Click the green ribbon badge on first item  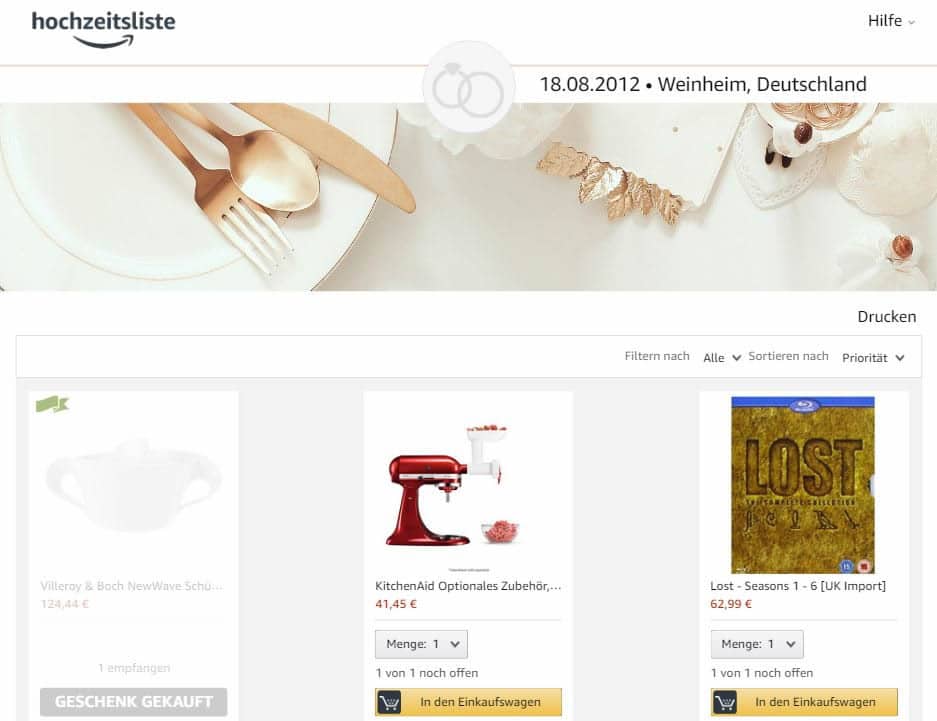53,404
